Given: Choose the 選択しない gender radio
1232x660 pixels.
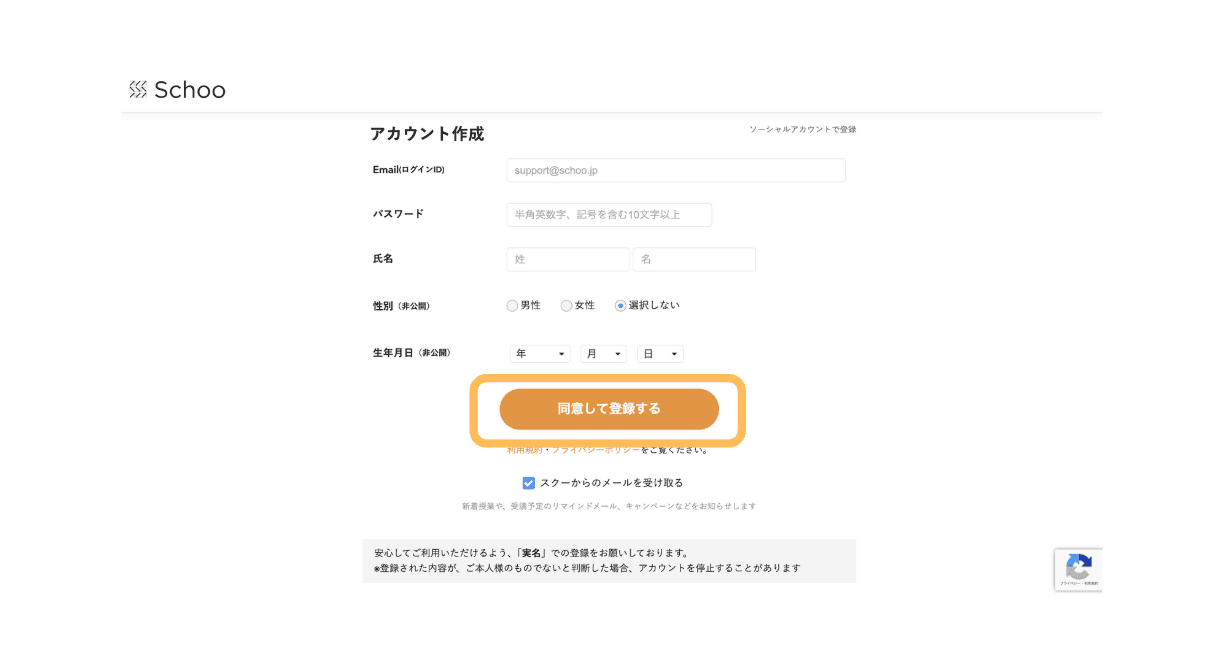Looking at the screenshot, I should point(621,306).
